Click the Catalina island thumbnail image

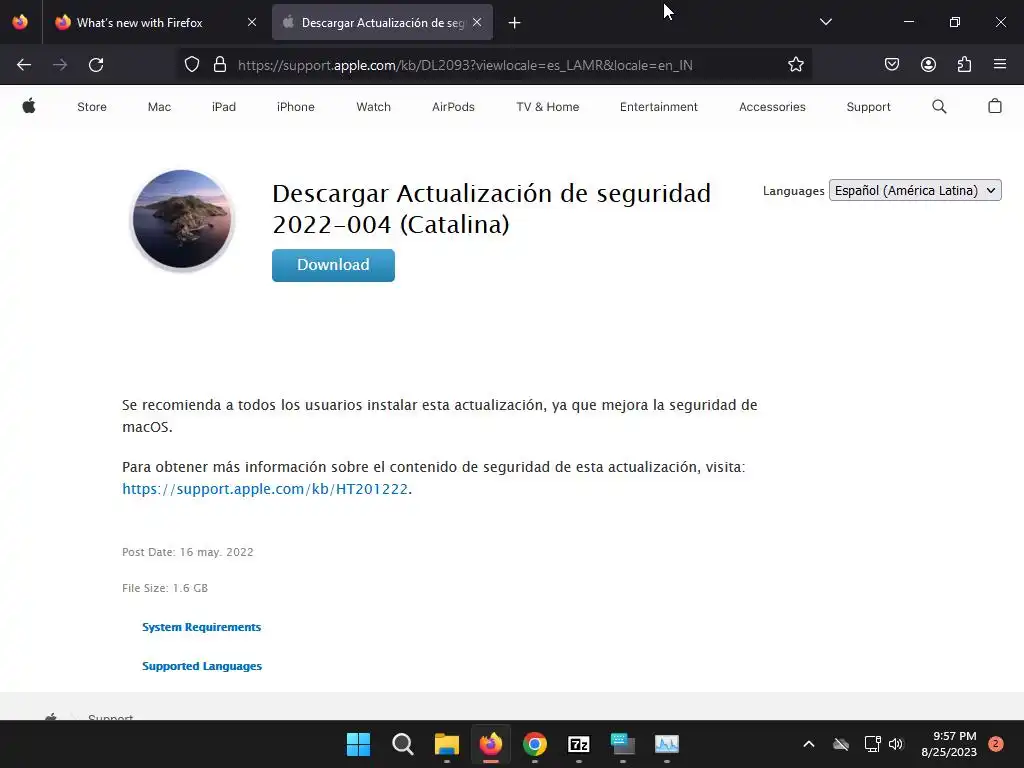click(x=182, y=219)
